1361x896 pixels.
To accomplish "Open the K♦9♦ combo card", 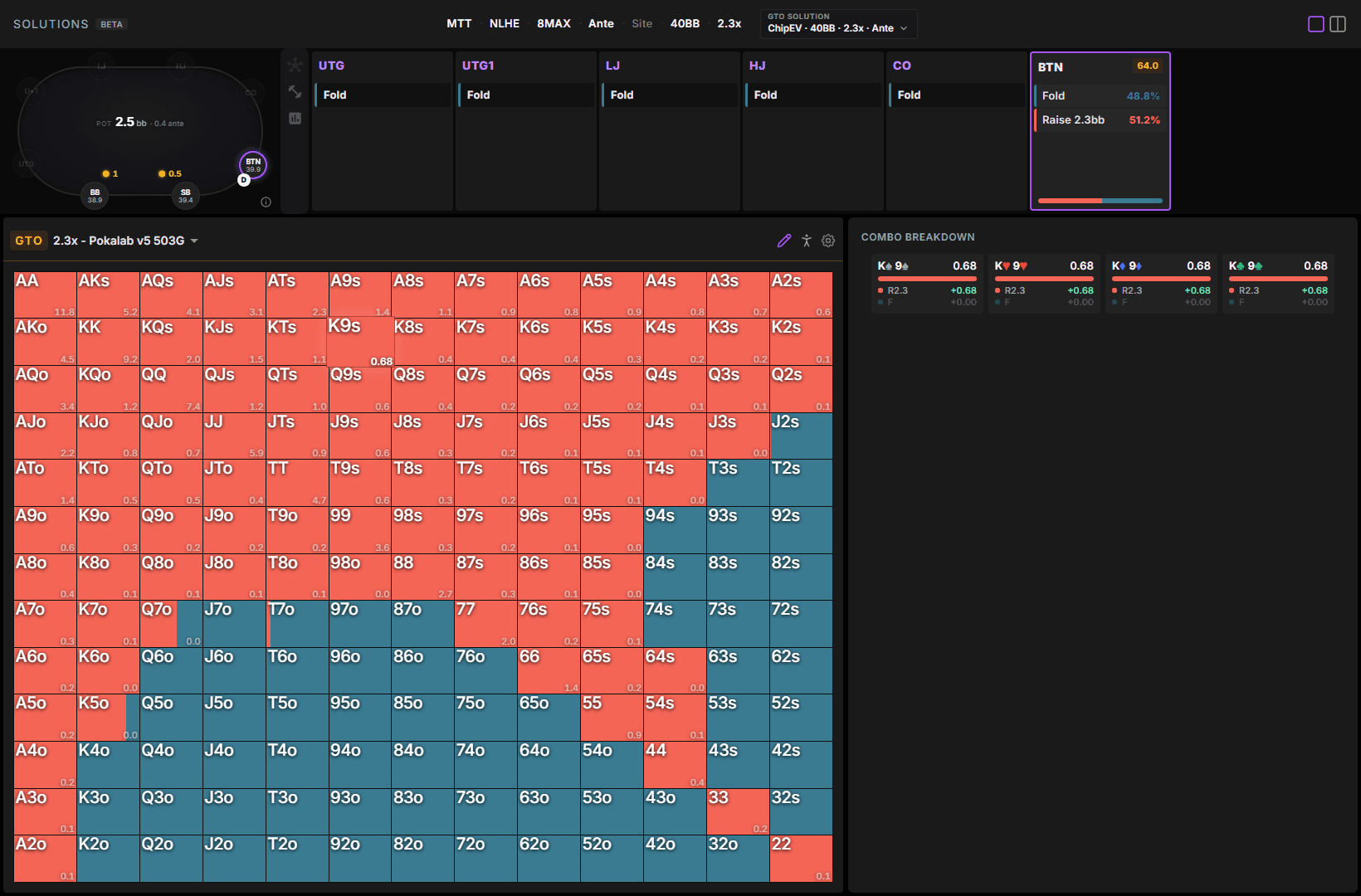I will 1161,283.
